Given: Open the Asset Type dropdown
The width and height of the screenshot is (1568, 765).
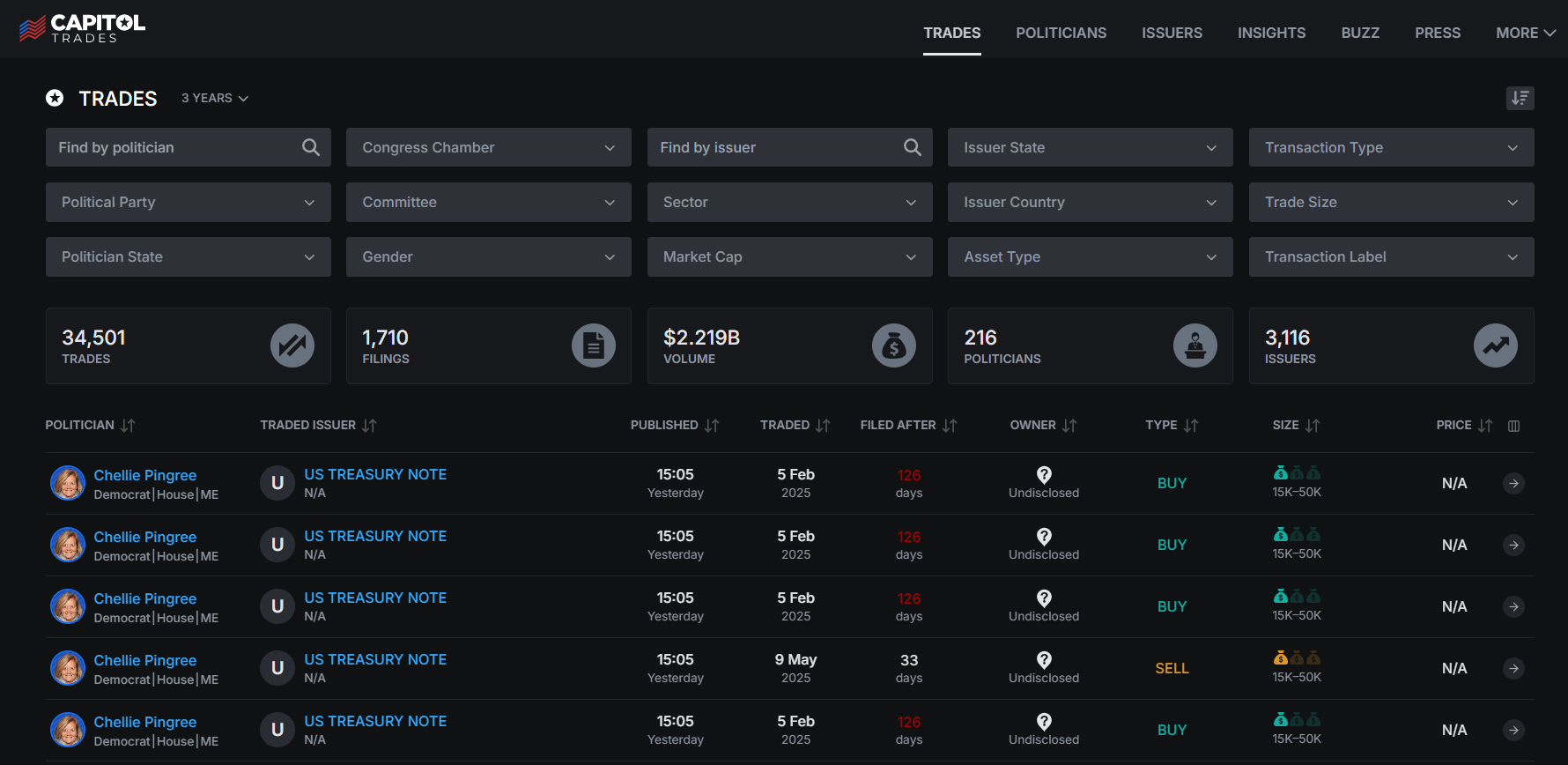Looking at the screenshot, I should 1091,256.
